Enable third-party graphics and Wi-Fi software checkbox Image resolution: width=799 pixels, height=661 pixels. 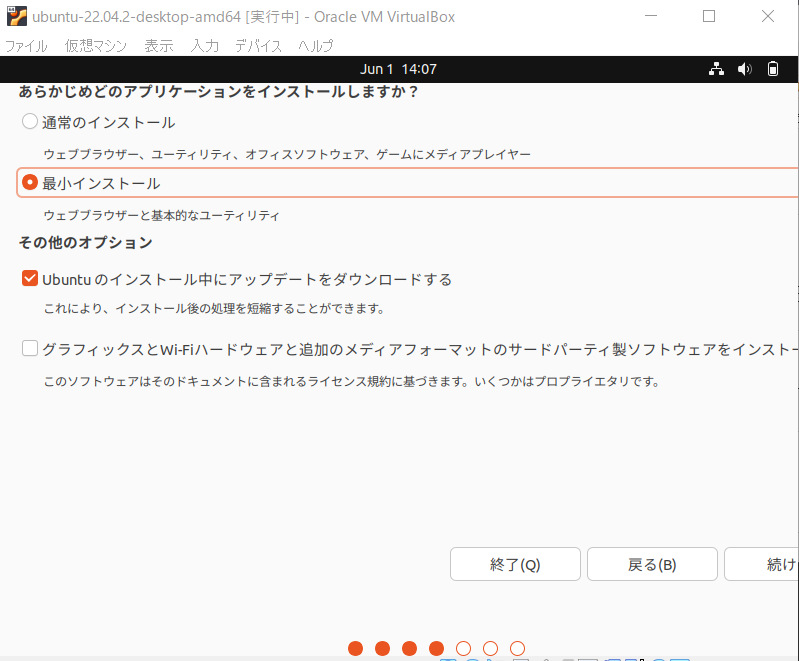(30, 349)
